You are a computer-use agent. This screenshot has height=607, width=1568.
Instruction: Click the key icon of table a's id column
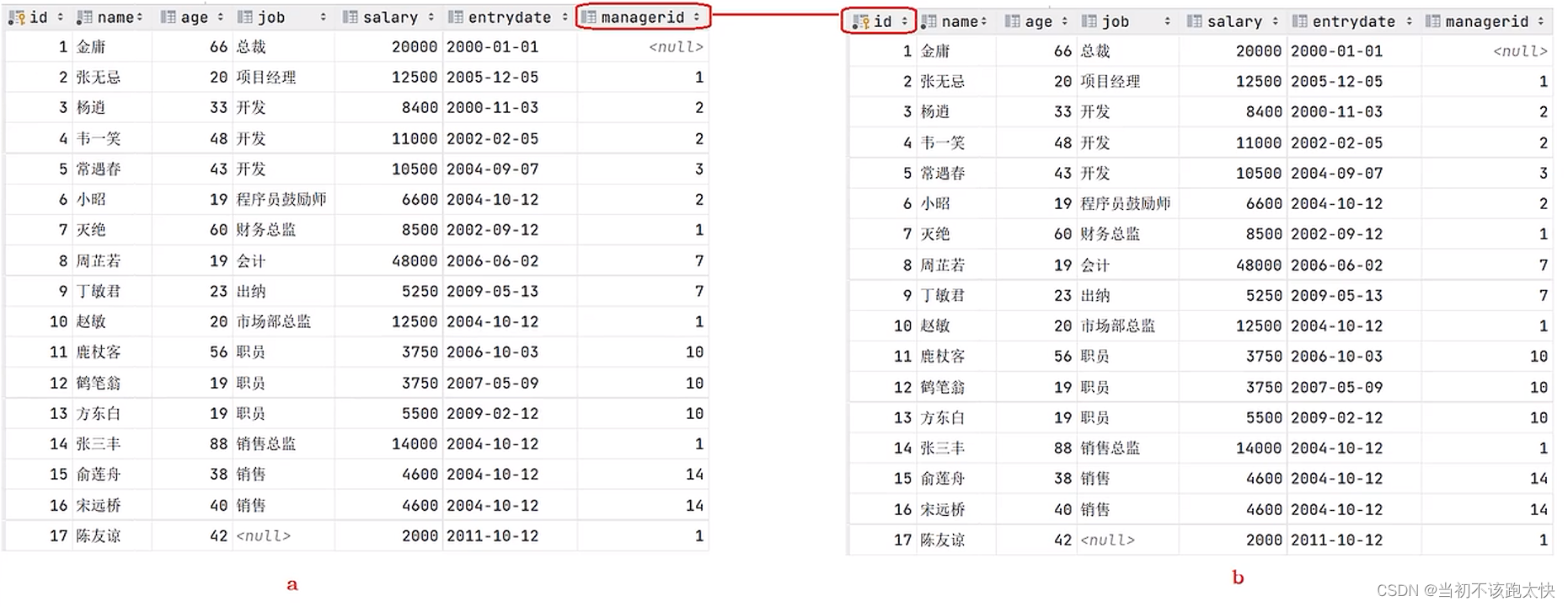point(17,17)
